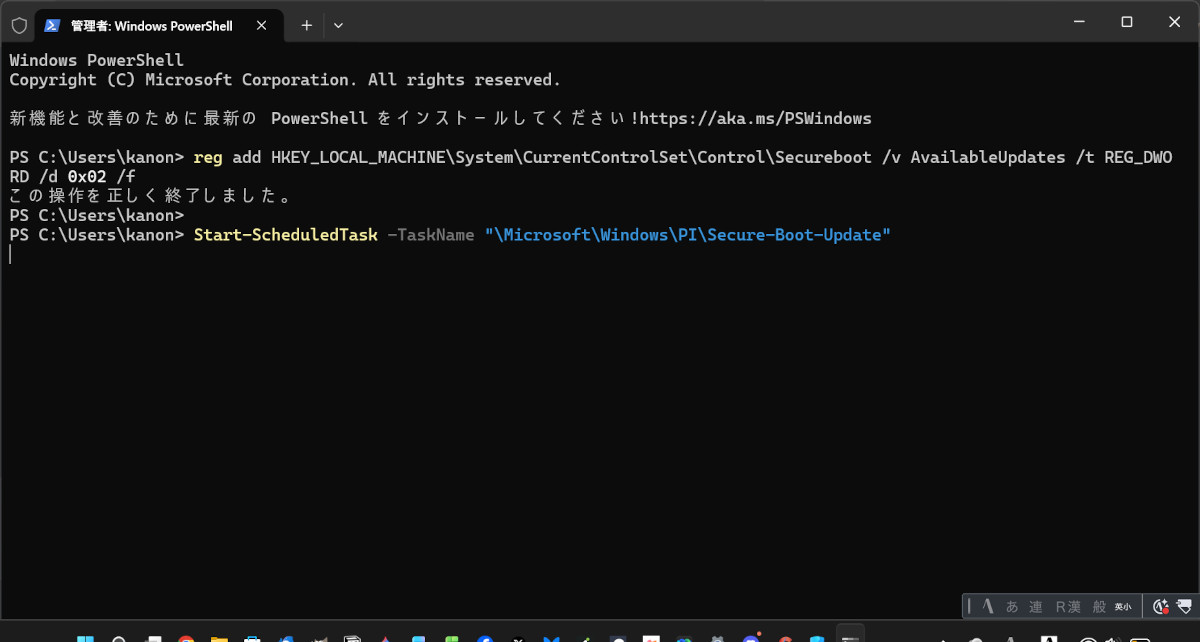The height and width of the screenshot is (642, 1200).
Task: Close the Terminal window
Action: pos(1174,21)
